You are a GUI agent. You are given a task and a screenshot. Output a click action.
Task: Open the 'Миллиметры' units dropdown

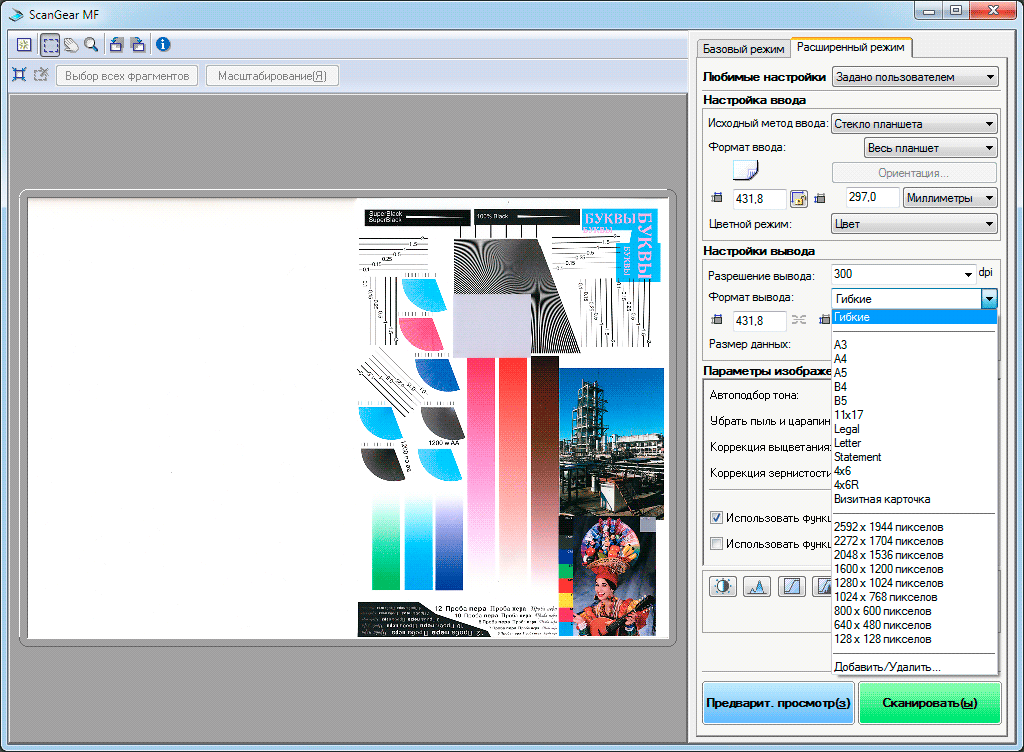[949, 198]
